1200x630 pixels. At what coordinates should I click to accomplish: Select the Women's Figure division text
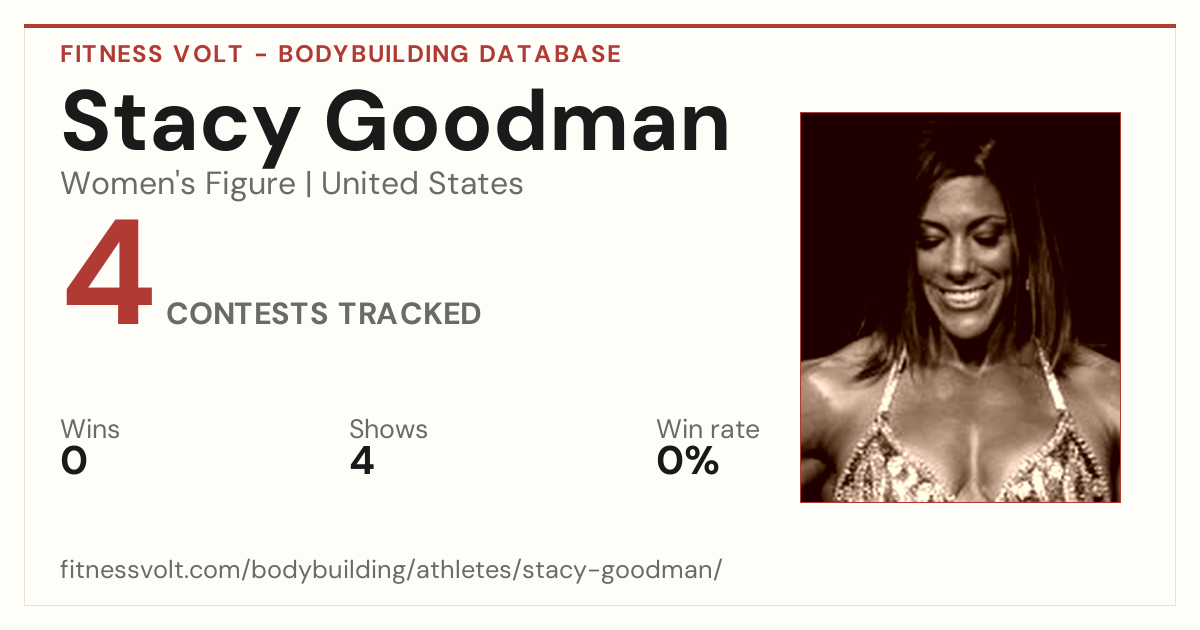[x=178, y=184]
